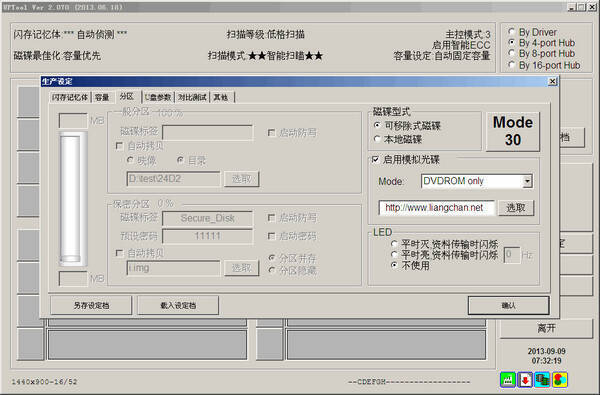
Task: Click the 闪存记忆体 自动侦测 label
Action: [x=70, y=34]
